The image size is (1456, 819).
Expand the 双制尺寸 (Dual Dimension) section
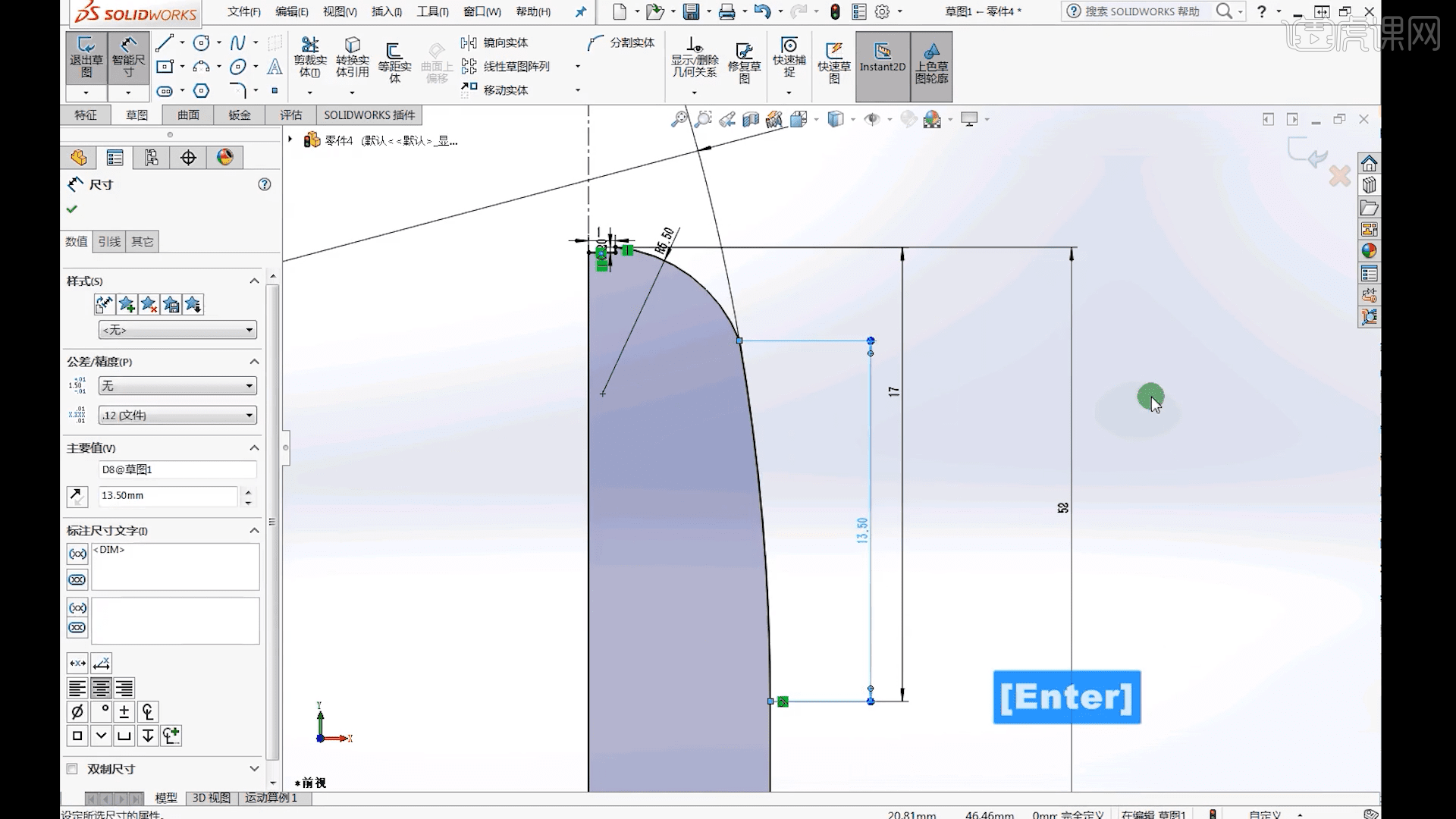[254, 768]
